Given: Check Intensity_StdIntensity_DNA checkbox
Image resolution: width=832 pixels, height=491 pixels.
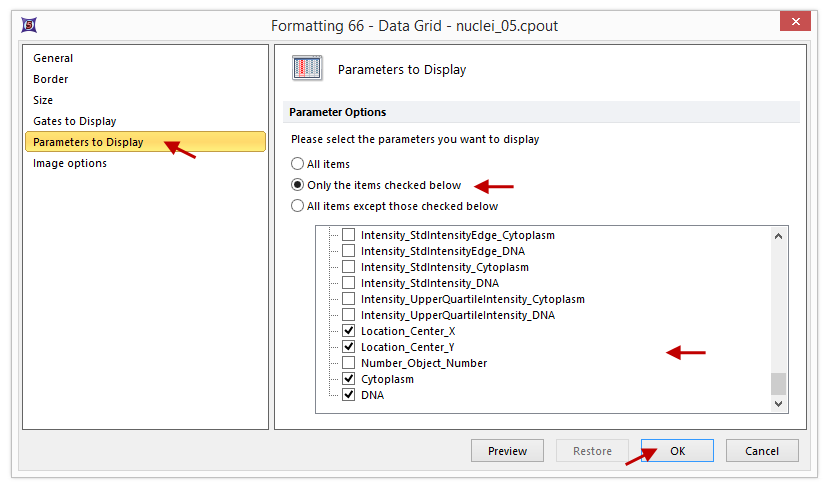Looking at the screenshot, I should pyautogui.click(x=348, y=283).
